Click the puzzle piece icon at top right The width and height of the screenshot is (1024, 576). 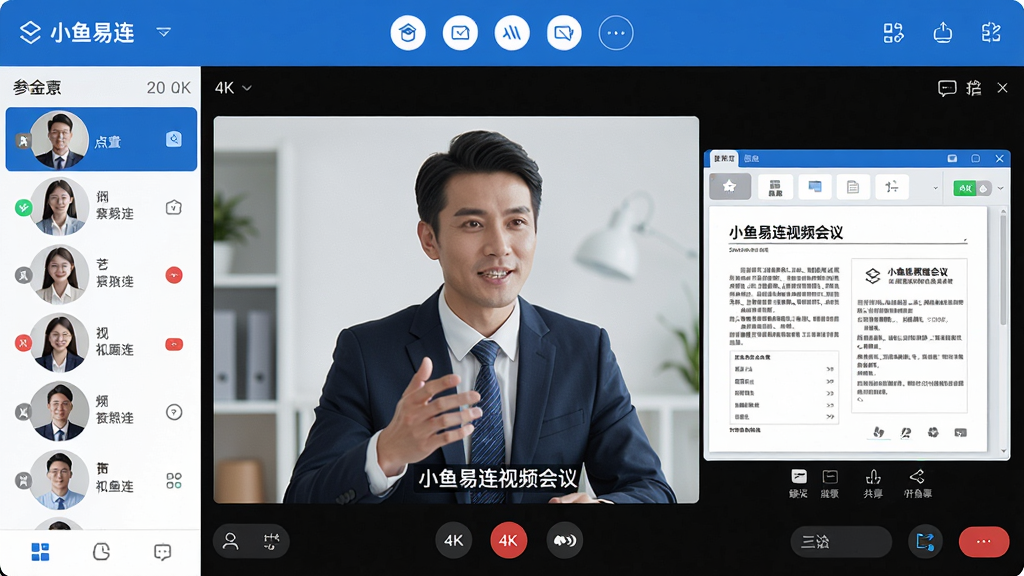[991, 33]
